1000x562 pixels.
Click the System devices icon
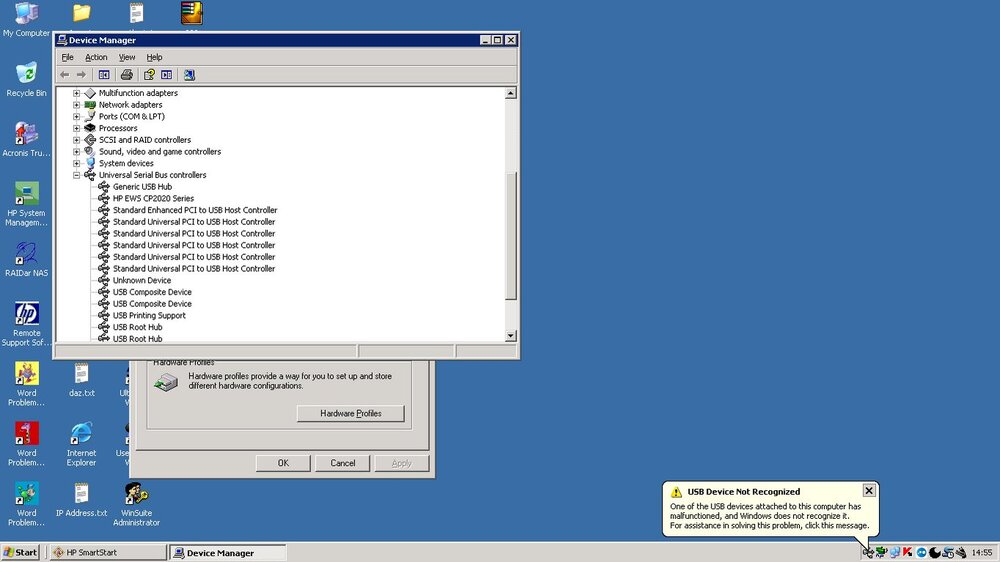click(90, 163)
